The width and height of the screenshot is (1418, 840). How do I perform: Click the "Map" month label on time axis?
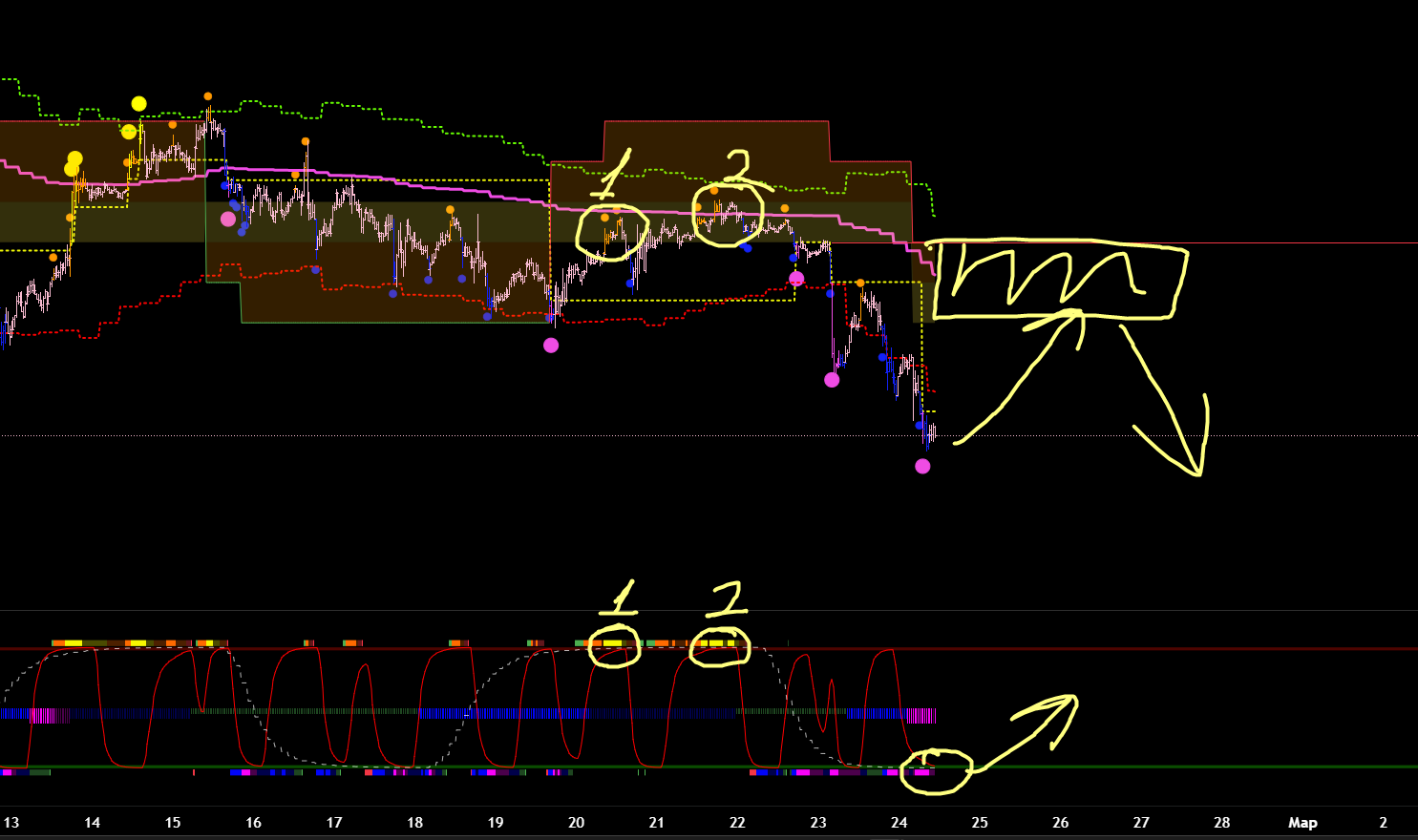click(1302, 823)
